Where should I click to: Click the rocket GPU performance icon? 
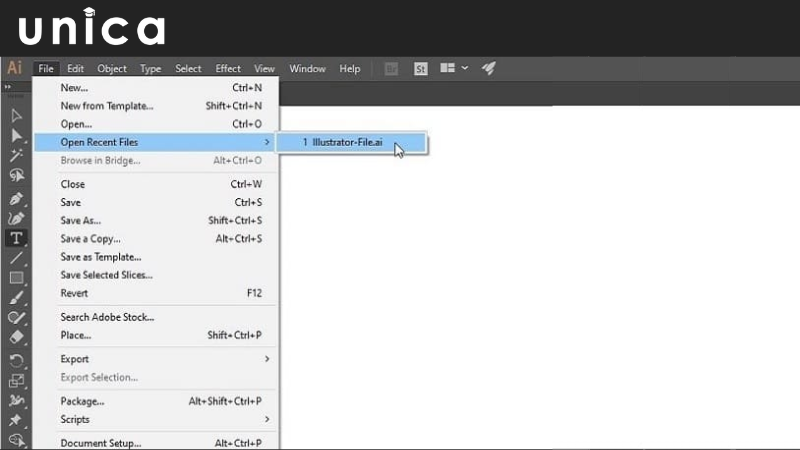(x=489, y=69)
